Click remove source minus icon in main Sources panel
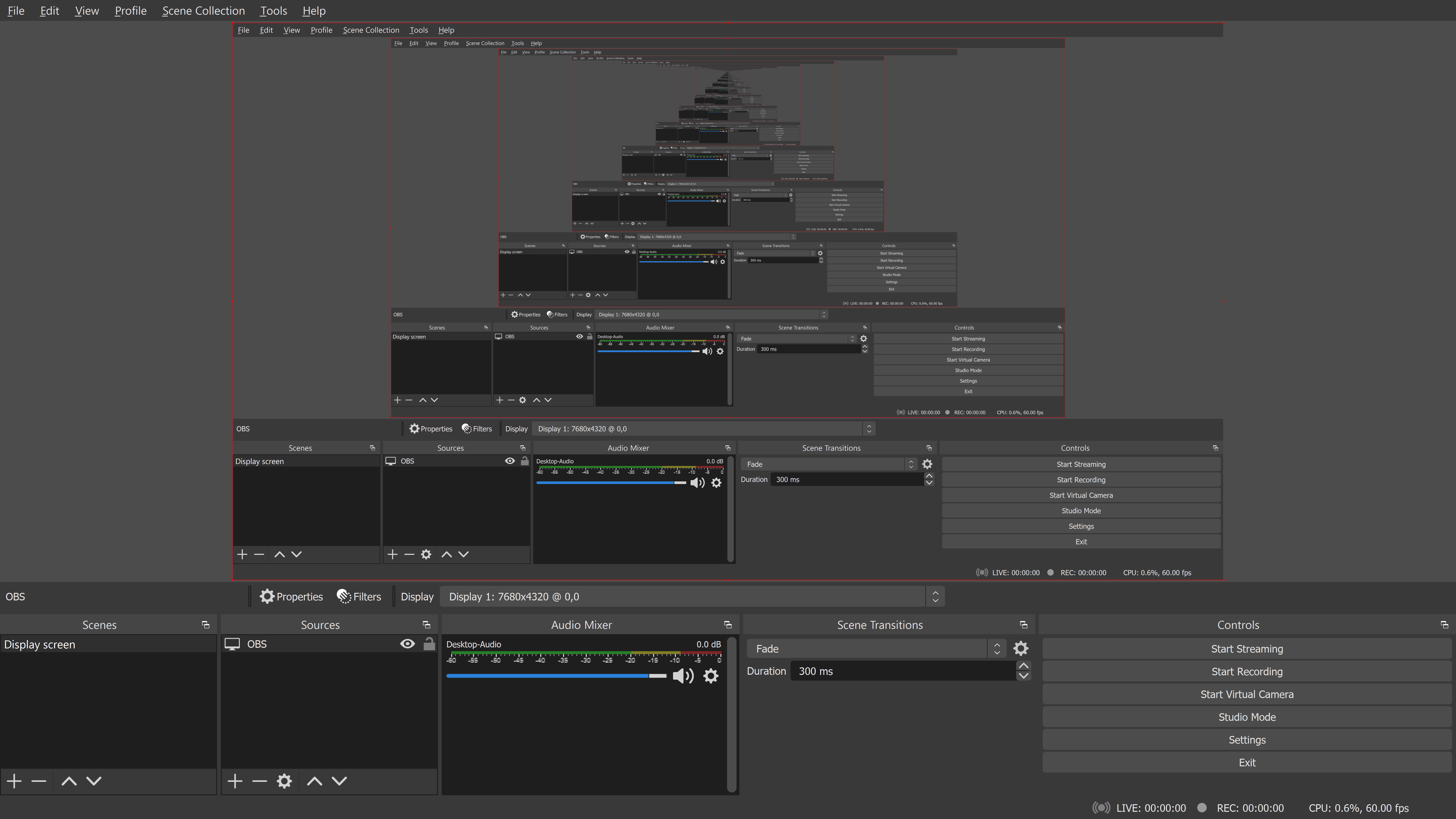 click(x=259, y=781)
